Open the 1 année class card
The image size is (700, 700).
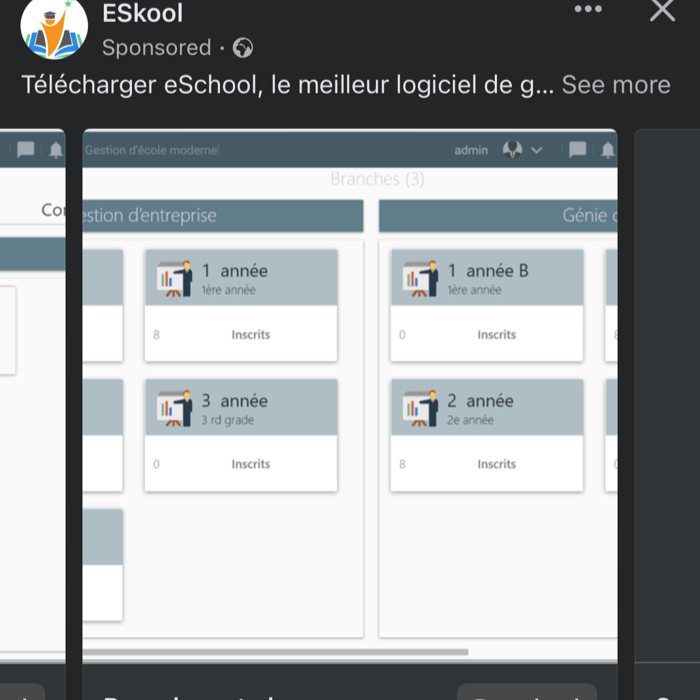(x=241, y=305)
